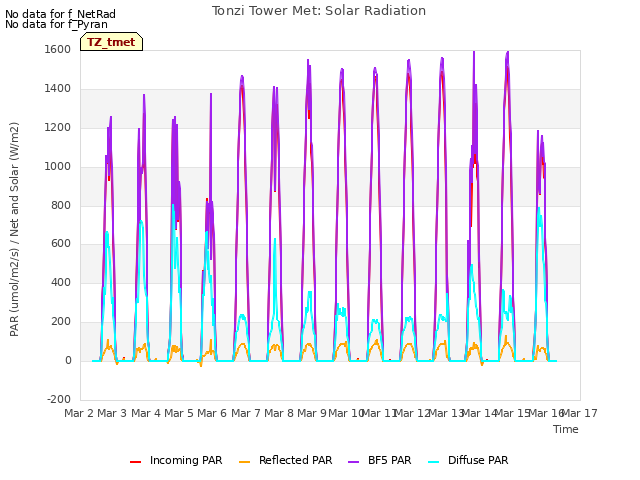Viewport: 640px width, 480px height.
Task: Click the TZ_tmet label box
Action: [x=111, y=42]
